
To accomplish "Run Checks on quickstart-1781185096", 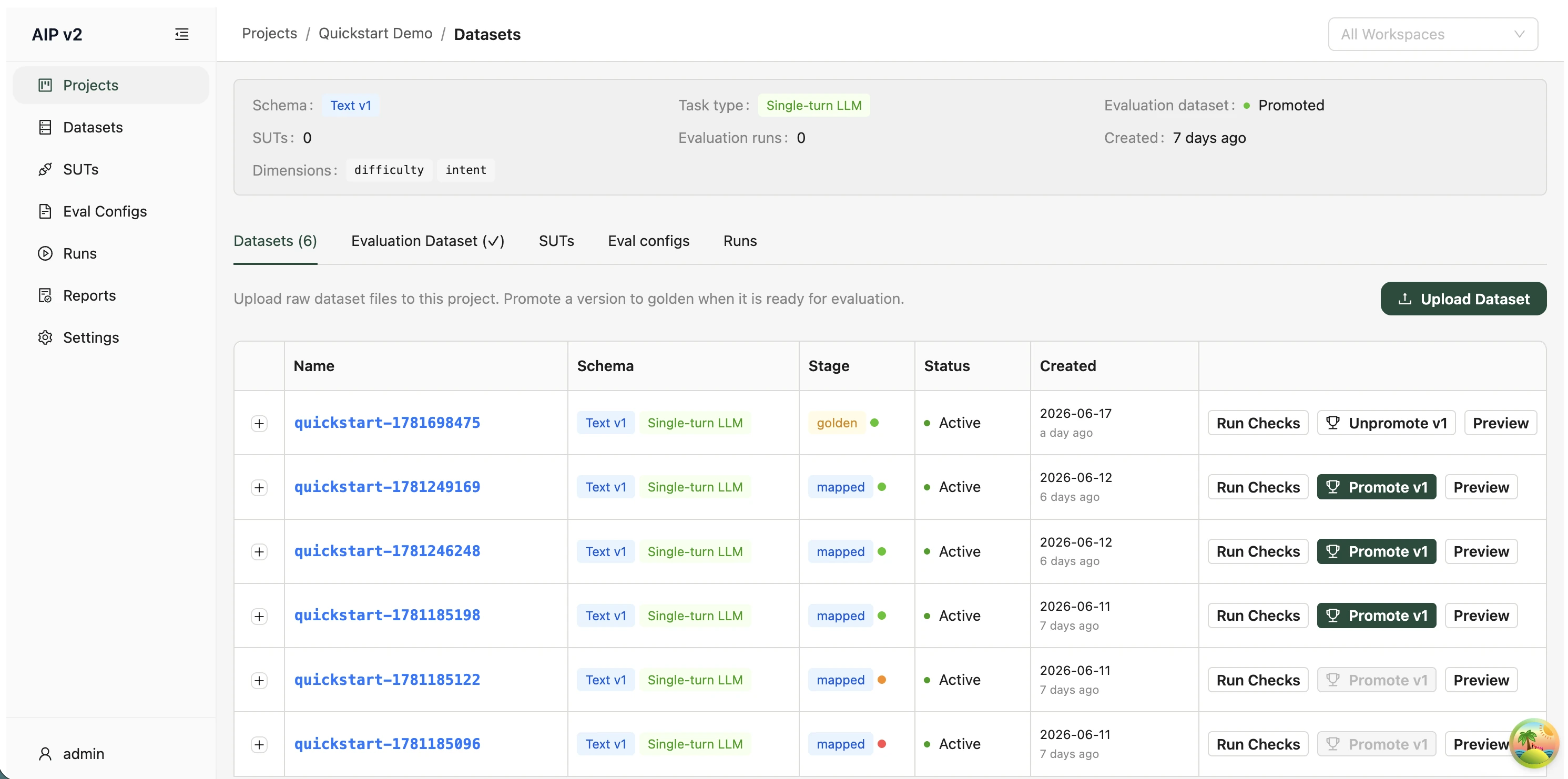I will [x=1258, y=744].
